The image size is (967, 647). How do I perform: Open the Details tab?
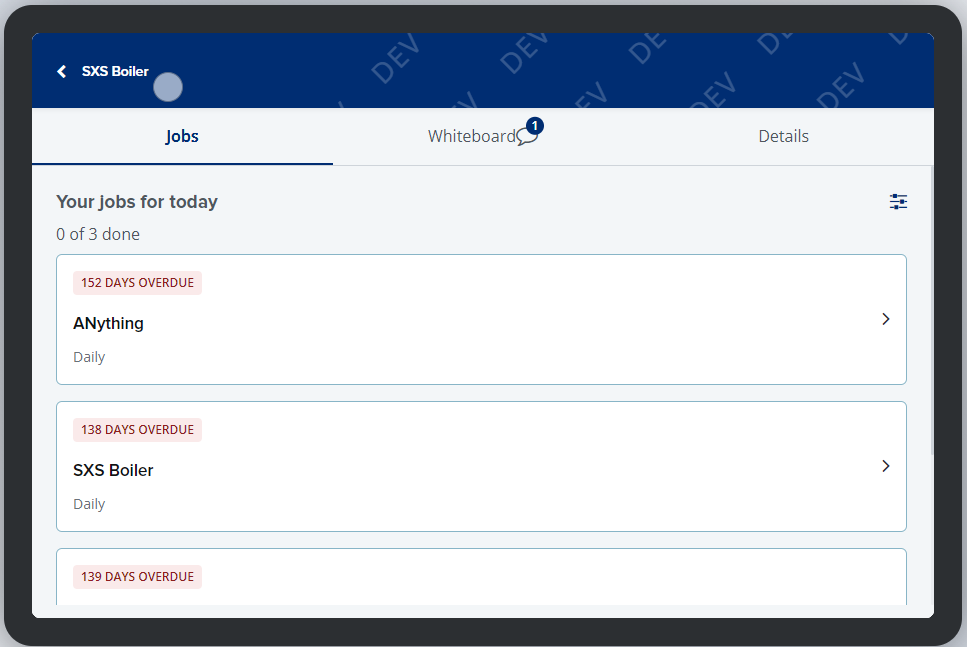[x=783, y=136]
